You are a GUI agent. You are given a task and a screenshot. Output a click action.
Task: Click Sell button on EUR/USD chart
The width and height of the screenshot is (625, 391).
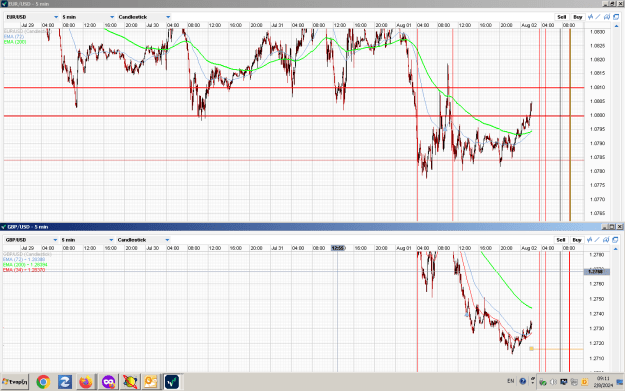point(562,17)
